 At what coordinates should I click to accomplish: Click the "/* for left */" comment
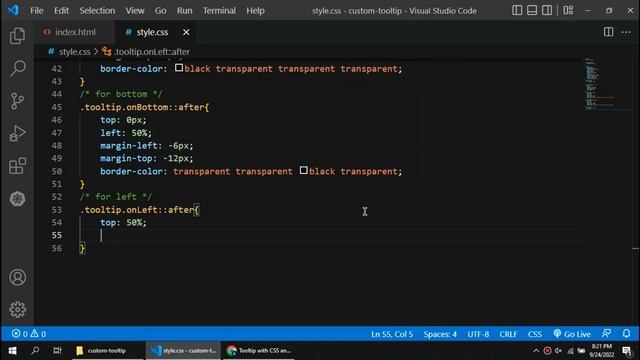tap(116, 197)
